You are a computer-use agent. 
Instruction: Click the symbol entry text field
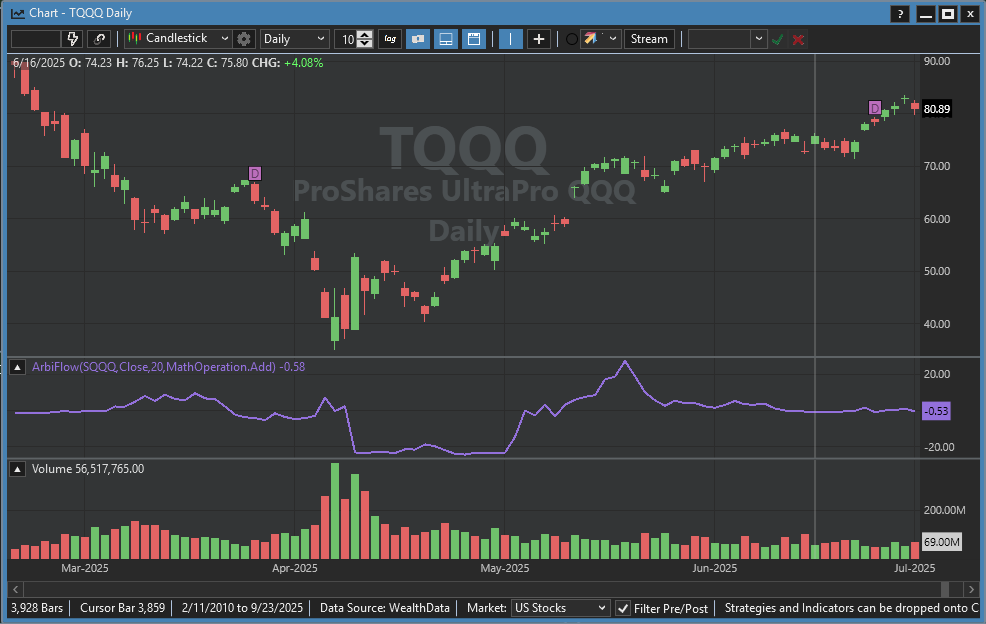pos(35,39)
